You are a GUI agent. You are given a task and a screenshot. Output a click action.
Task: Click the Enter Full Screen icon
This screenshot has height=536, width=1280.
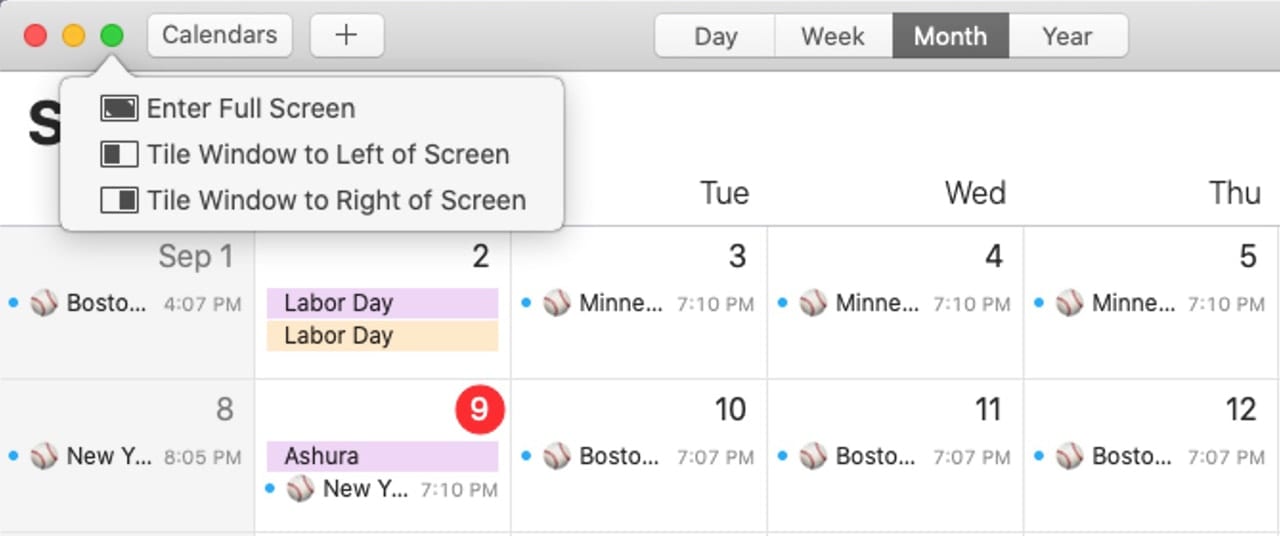119,108
